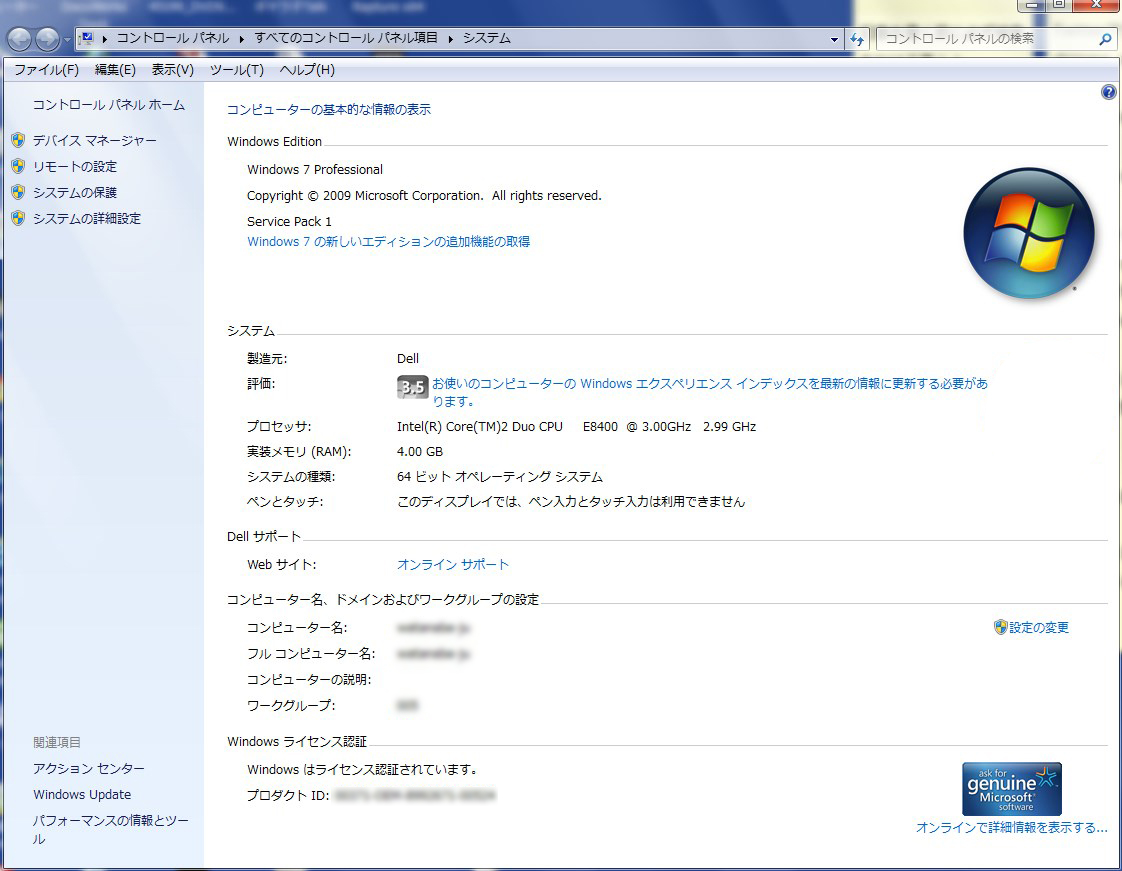Click the コンピューターの基本的な情報の表示 heading
Screen dimensions: 1122x871
click(329, 110)
